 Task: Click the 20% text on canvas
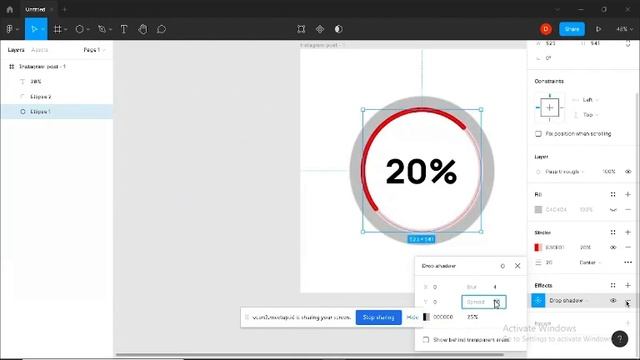tap(421, 171)
